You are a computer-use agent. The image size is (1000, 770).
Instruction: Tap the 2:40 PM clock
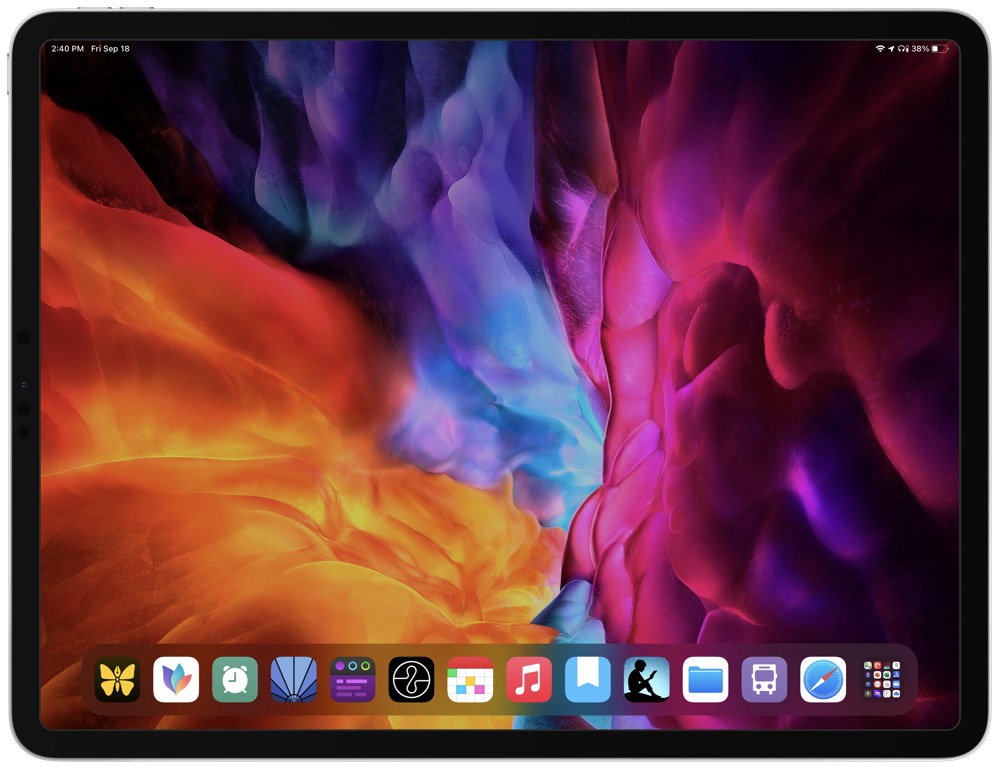(x=68, y=48)
